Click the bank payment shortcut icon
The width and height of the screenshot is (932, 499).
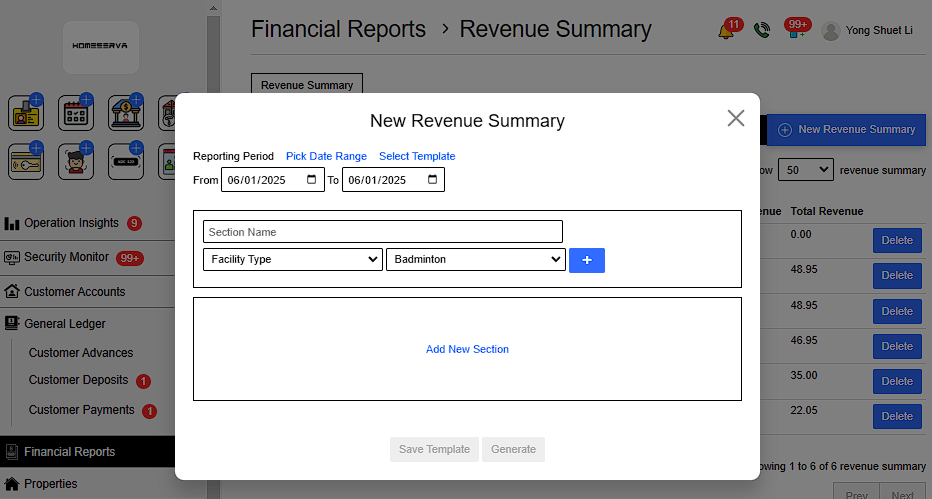click(125, 113)
